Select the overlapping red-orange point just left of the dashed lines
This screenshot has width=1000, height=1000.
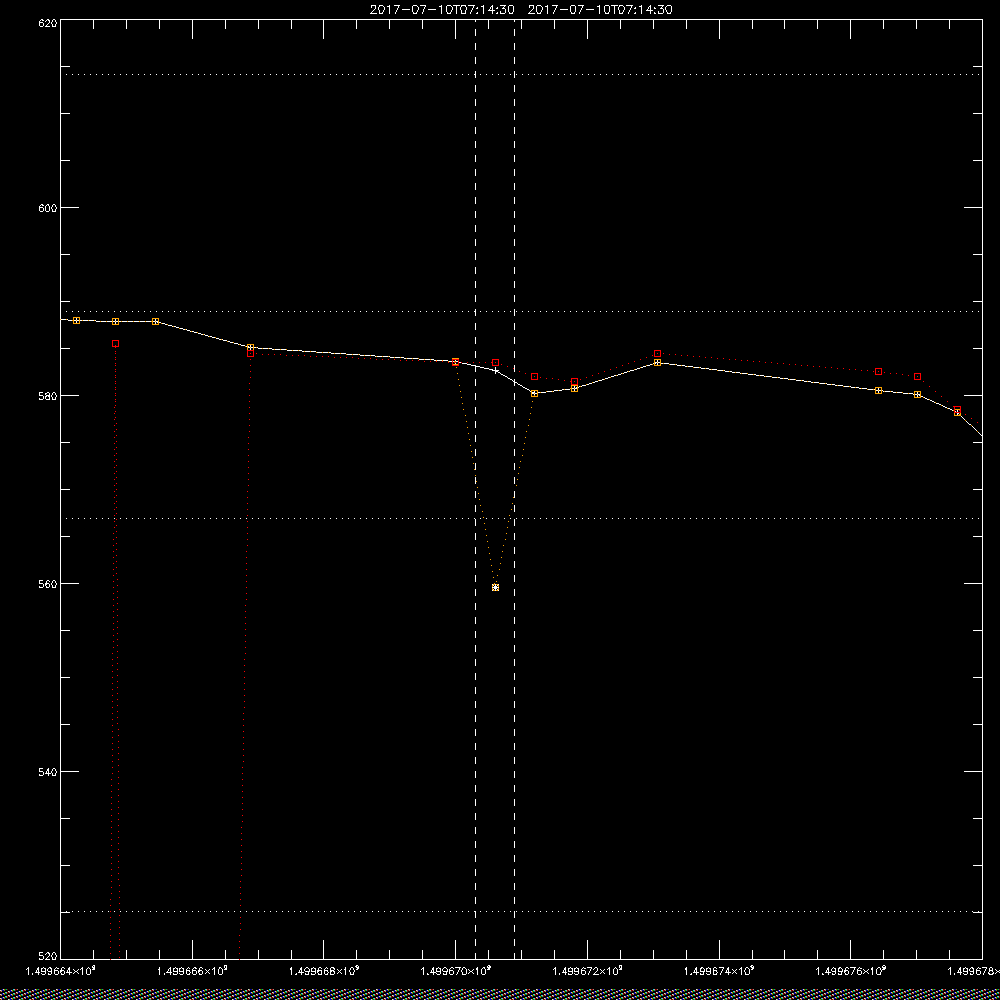tap(455, 362)
